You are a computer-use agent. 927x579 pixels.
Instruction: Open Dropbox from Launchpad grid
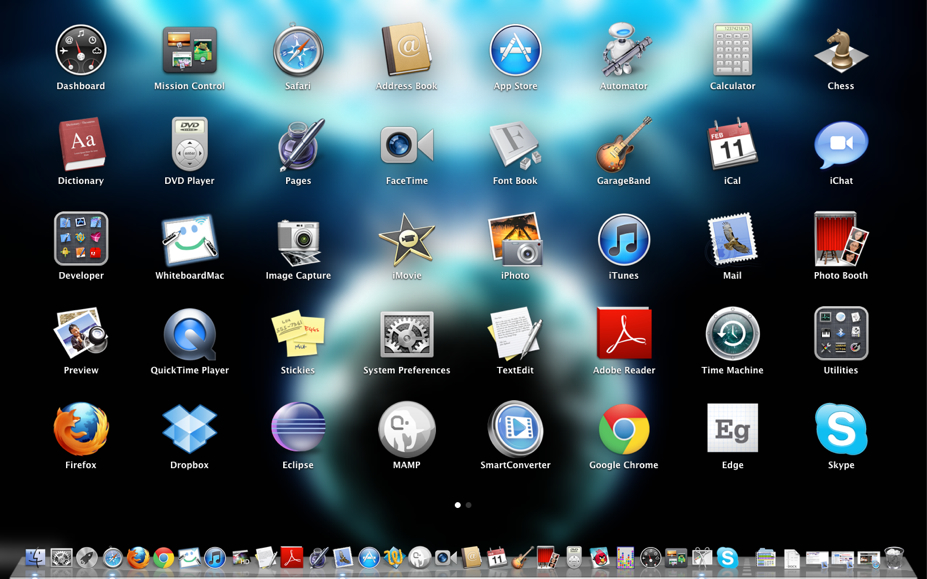point(189,429)
